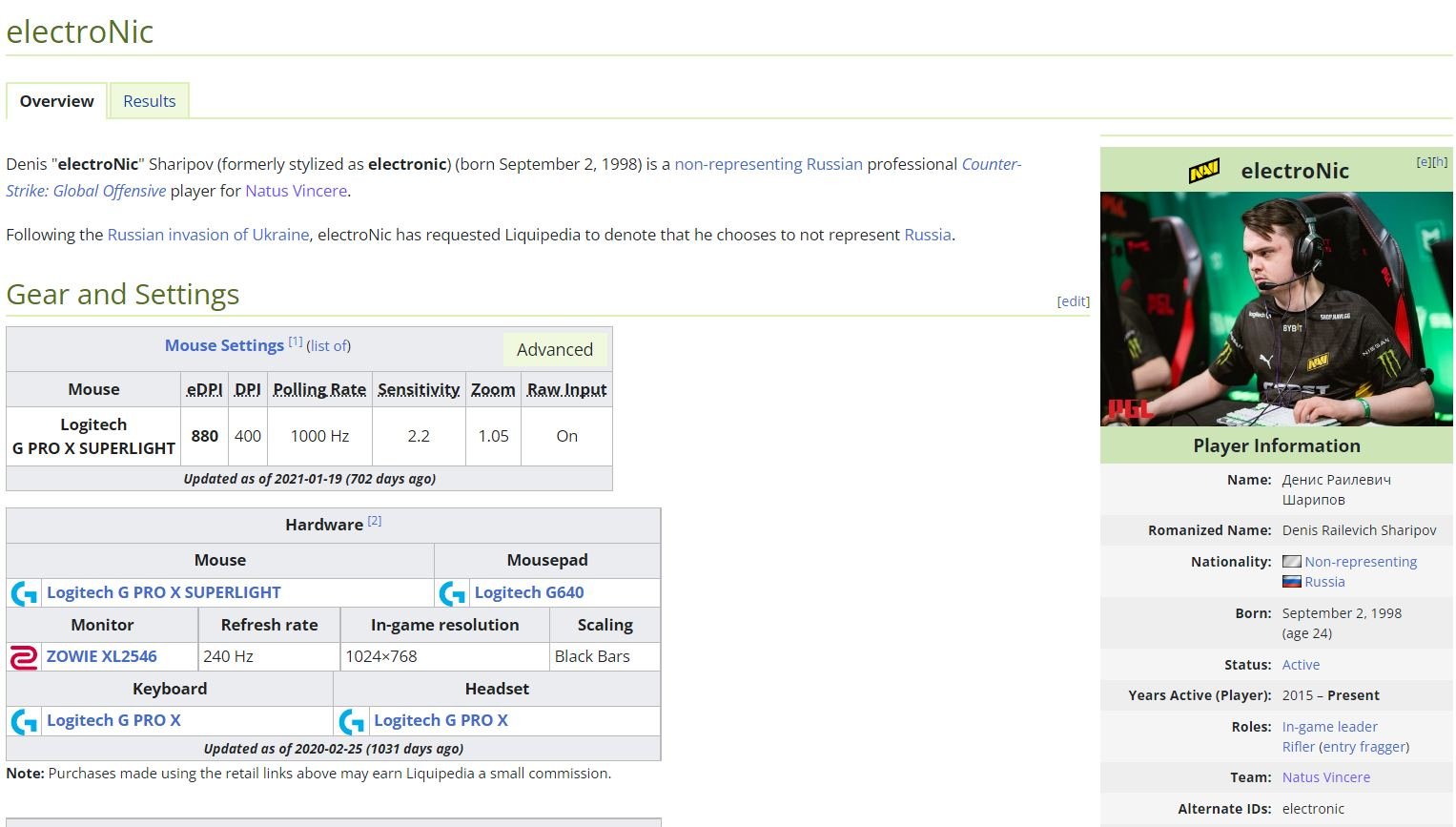Click Logitech logo beside headset G PRO X

click(352, 721)
